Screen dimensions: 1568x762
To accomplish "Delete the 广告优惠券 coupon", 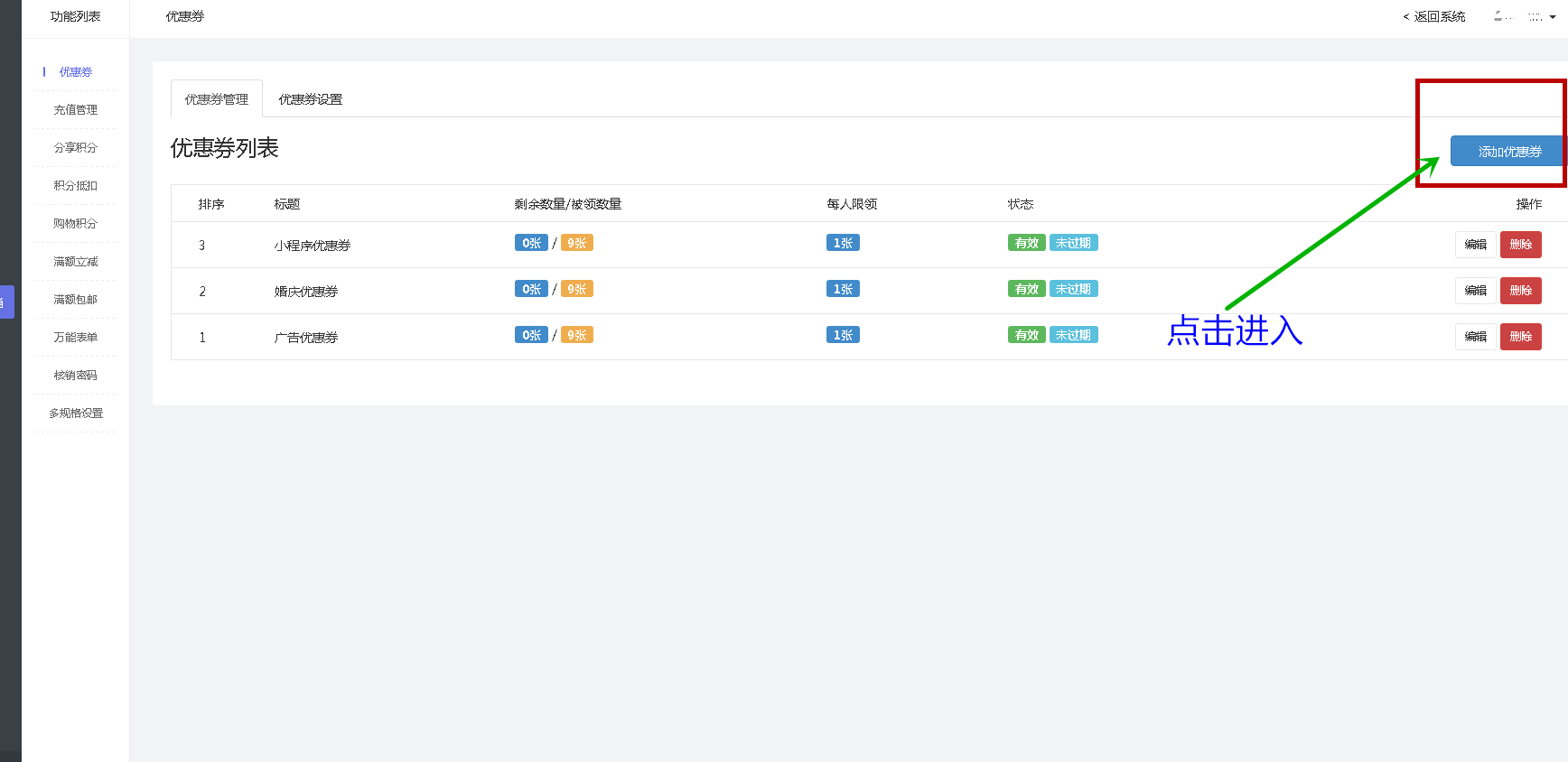I will [x=1520, y=337].
